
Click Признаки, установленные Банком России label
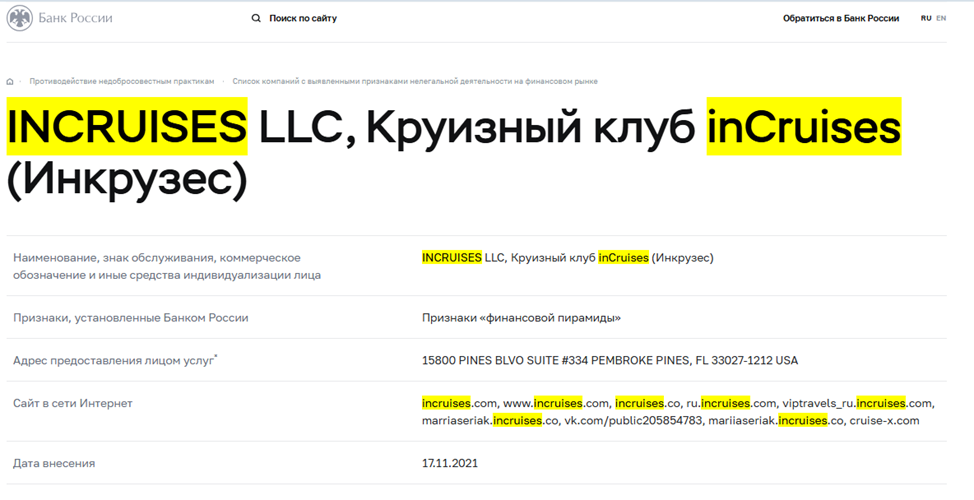click(130, 317)
